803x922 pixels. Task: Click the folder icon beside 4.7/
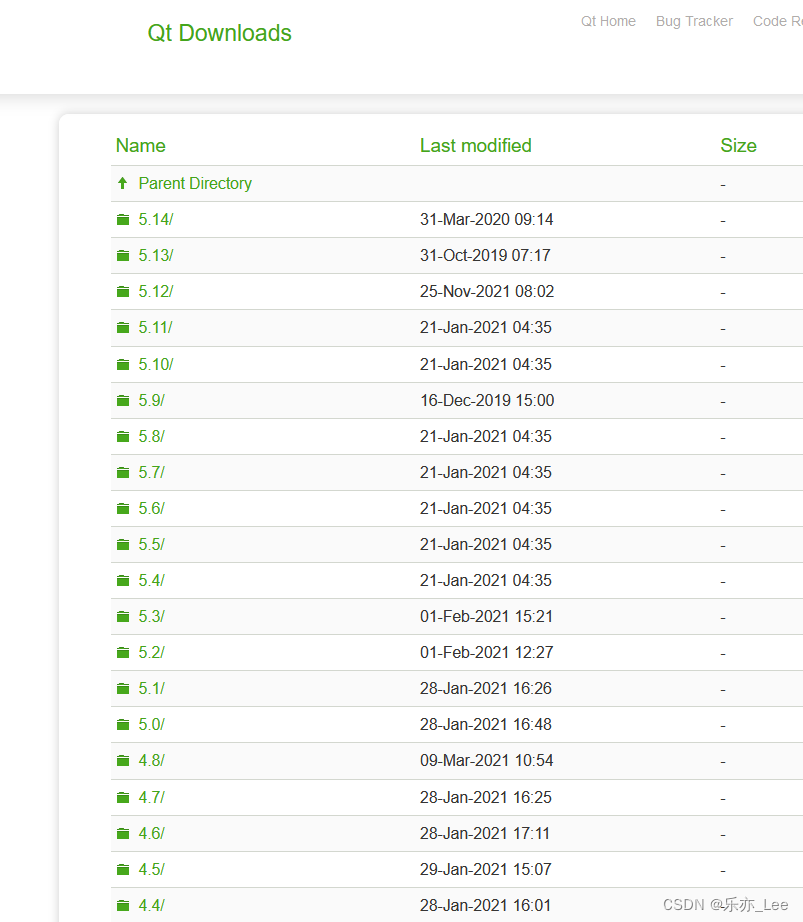(123, 797)
